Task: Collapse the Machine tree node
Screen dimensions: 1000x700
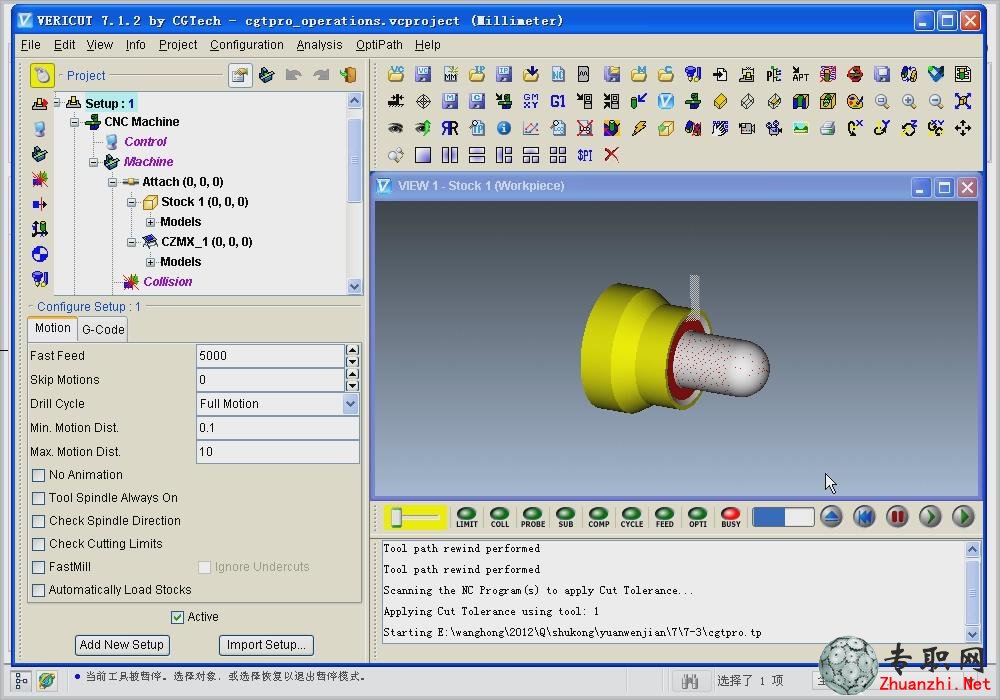Action: [94, 162]
